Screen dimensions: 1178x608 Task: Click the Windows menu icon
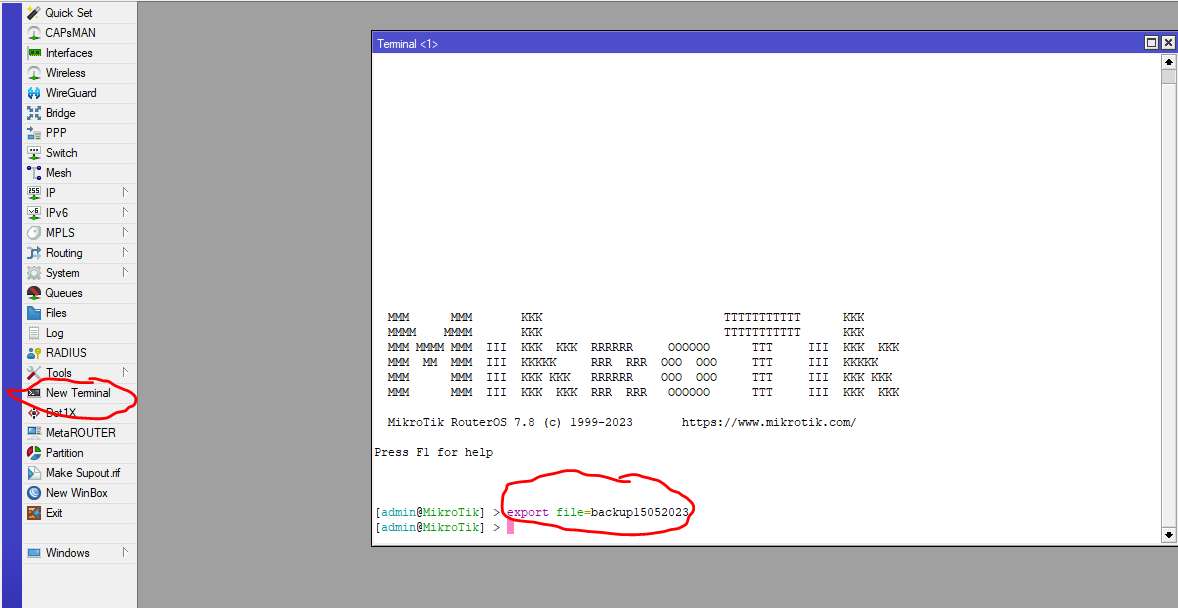tap(34, 553)
